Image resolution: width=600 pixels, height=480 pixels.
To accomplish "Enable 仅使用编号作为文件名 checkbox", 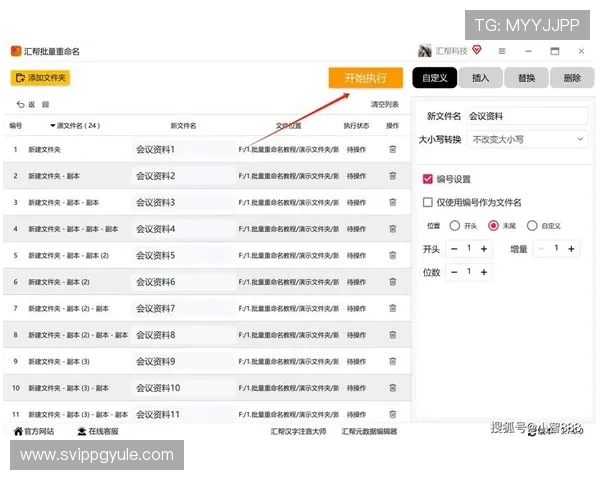I will tap(427, 202).
